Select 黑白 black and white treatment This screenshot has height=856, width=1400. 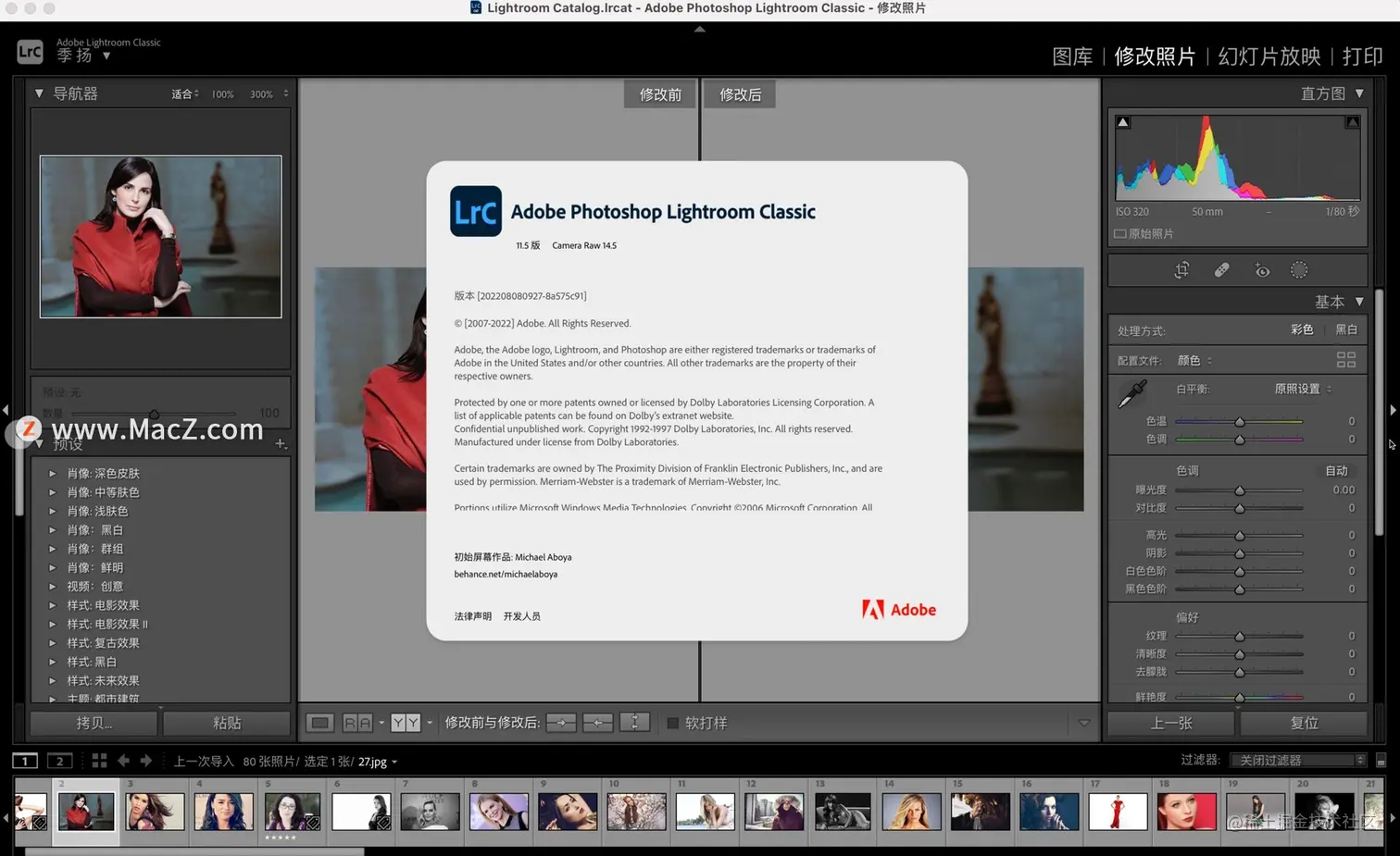pyautogui.click(x=1346, y=330)
